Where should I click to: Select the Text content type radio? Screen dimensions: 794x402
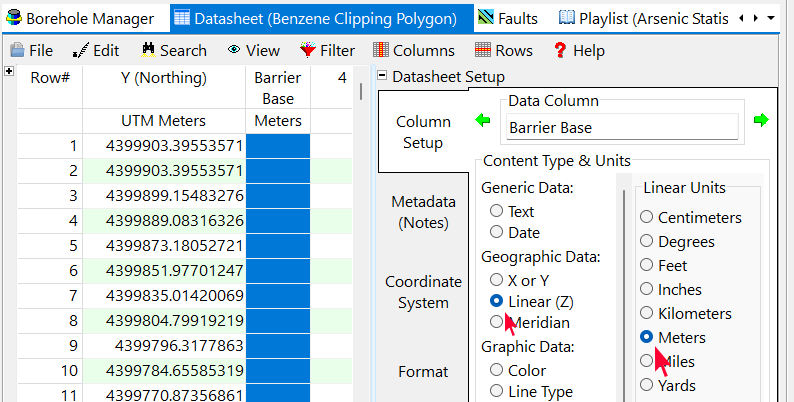coord(496,211)
